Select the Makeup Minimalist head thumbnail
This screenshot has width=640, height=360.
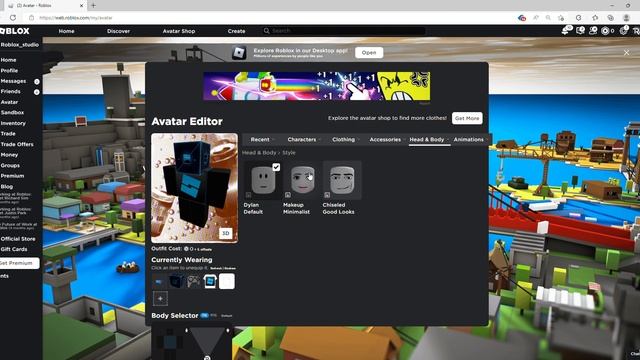(x=302, y=180)
